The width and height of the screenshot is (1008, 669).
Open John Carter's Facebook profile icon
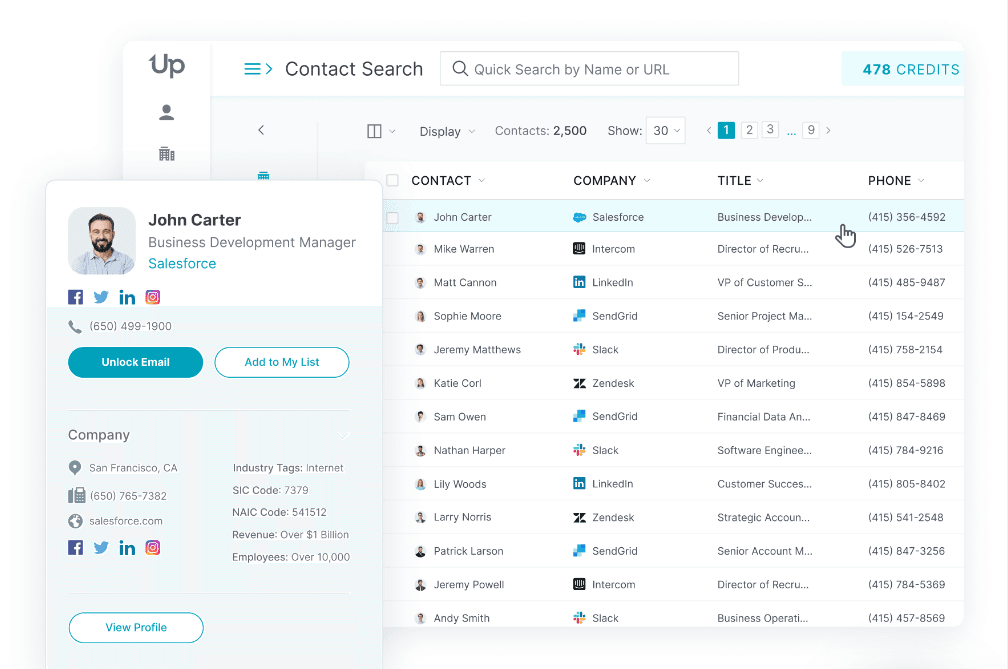tap(76, 297)
